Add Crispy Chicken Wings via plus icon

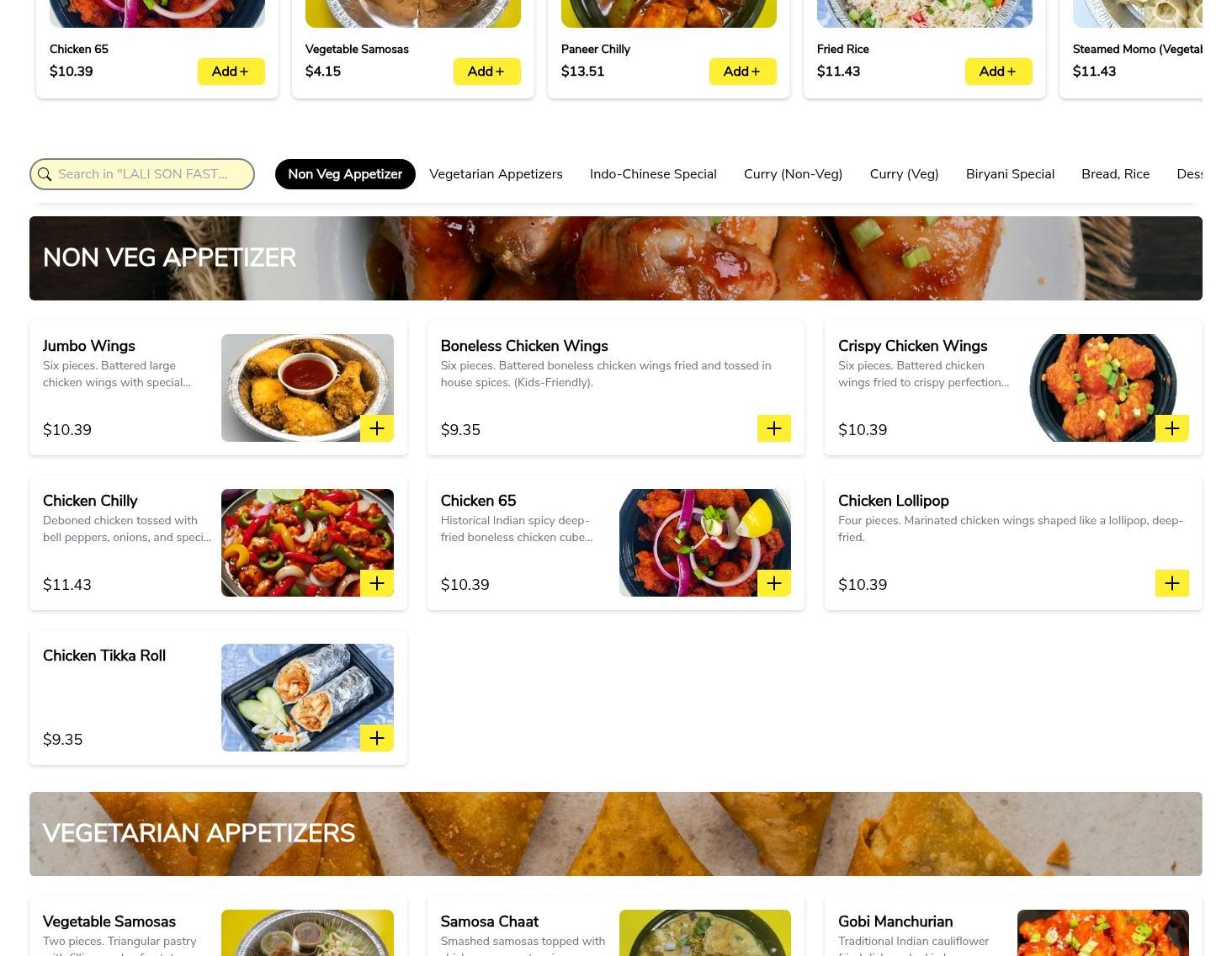1172,428
